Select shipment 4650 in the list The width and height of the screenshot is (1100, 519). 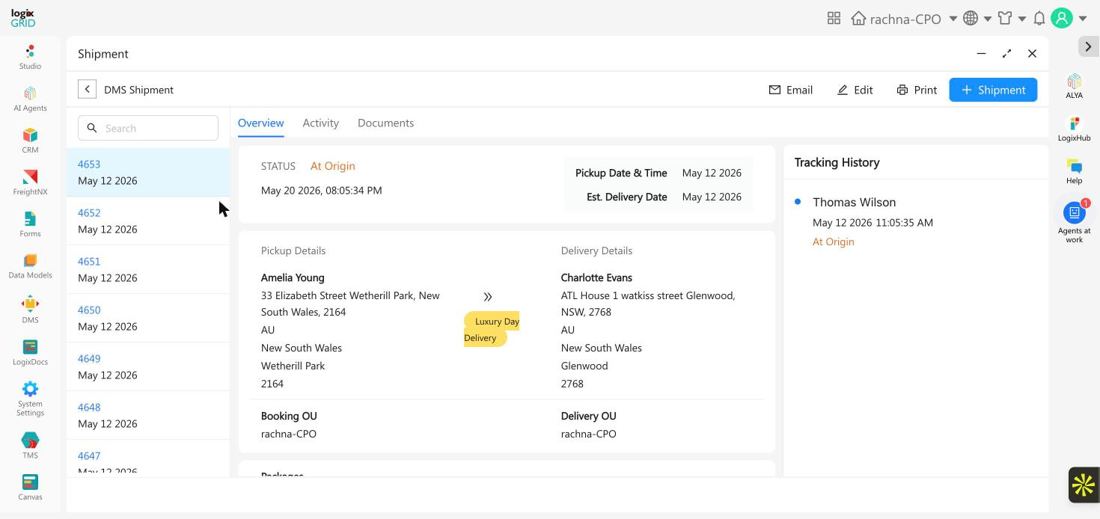(148, 318)
